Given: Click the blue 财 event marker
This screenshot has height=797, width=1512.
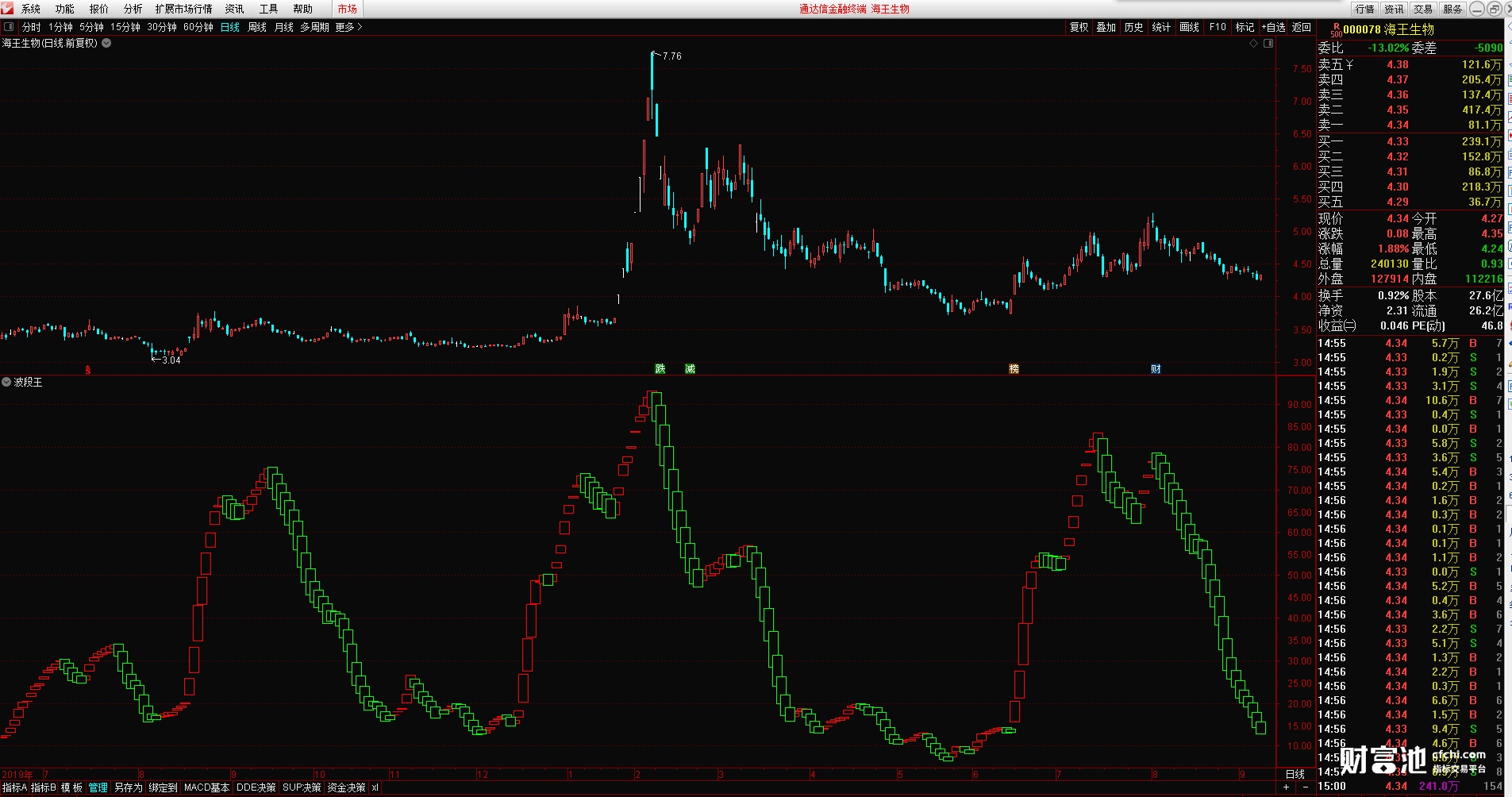Looking at the screenshot, I should pyautogui.click(x=1156, y=368).
